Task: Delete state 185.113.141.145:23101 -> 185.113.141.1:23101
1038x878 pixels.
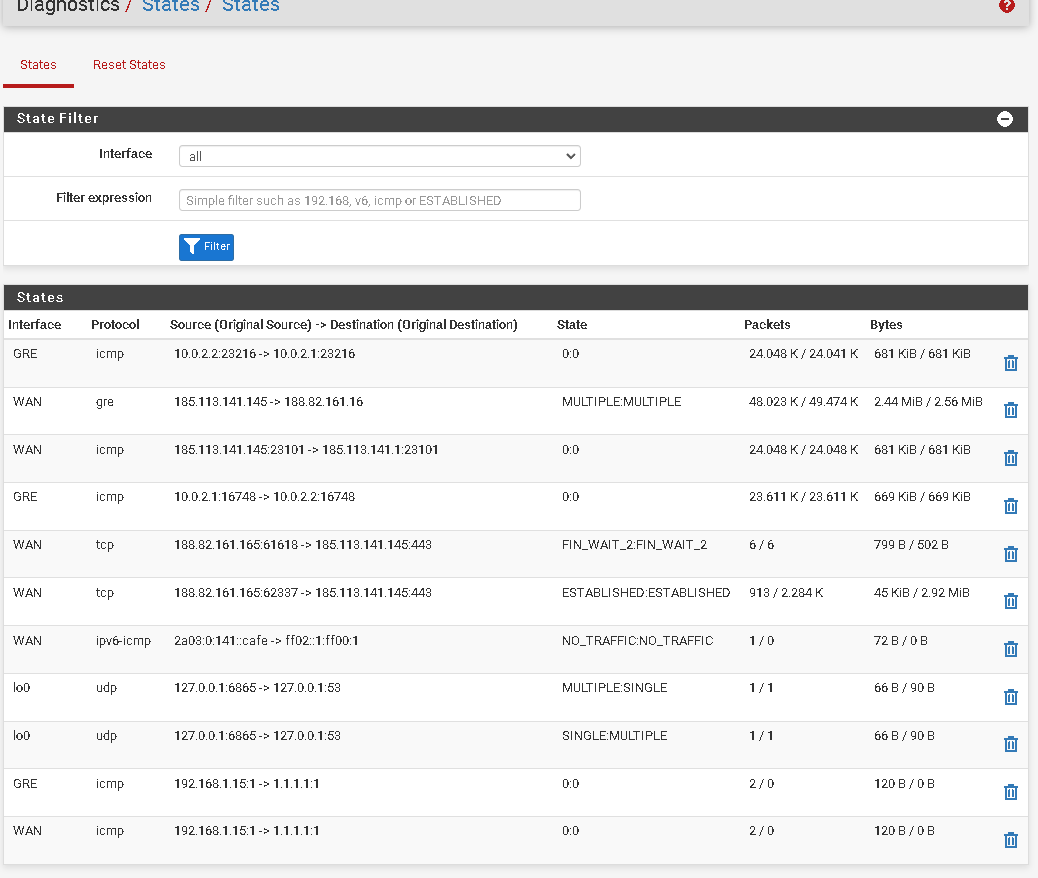Action: tap(1010, 458)
